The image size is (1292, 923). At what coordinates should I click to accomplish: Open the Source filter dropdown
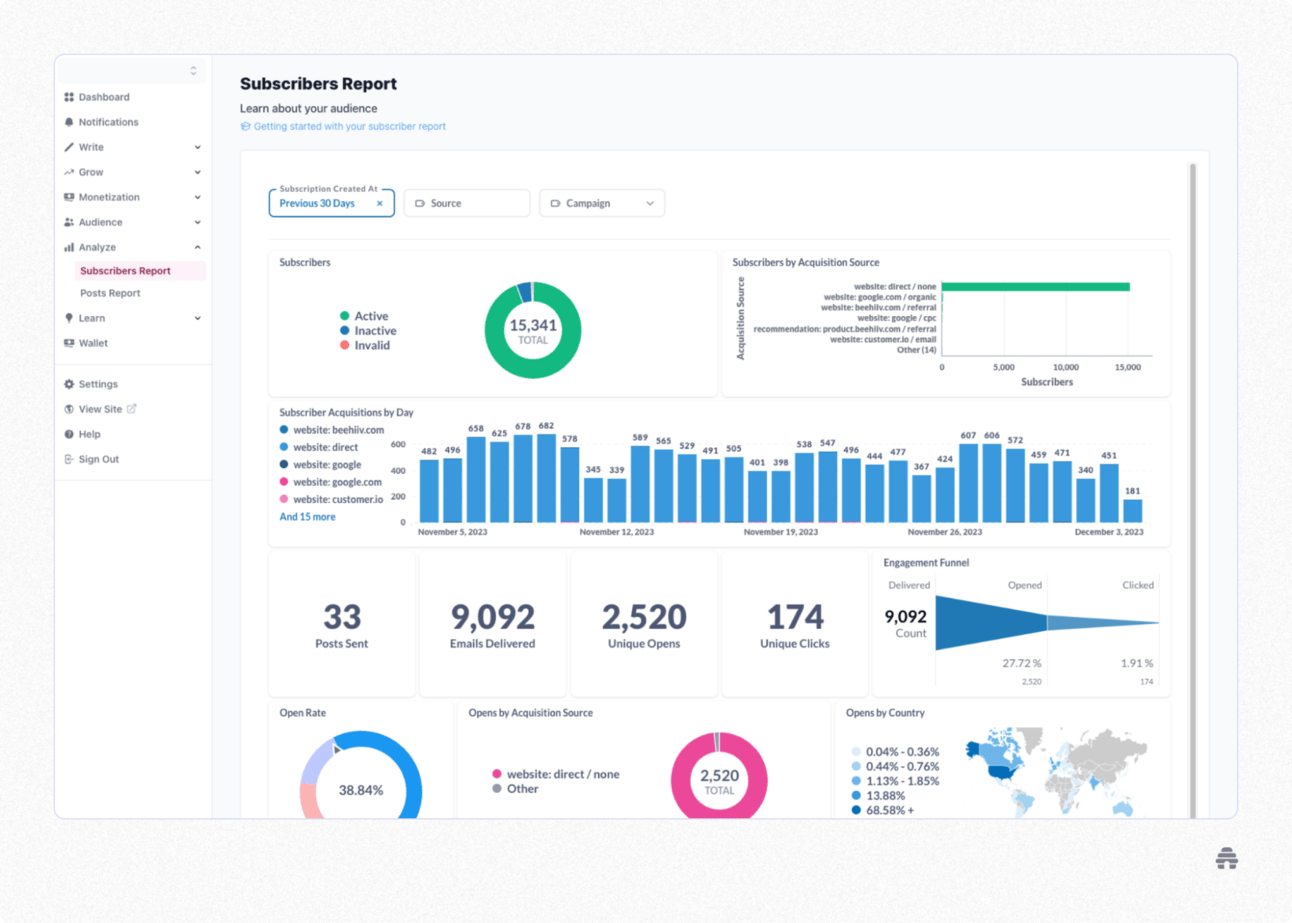[466, 202]
